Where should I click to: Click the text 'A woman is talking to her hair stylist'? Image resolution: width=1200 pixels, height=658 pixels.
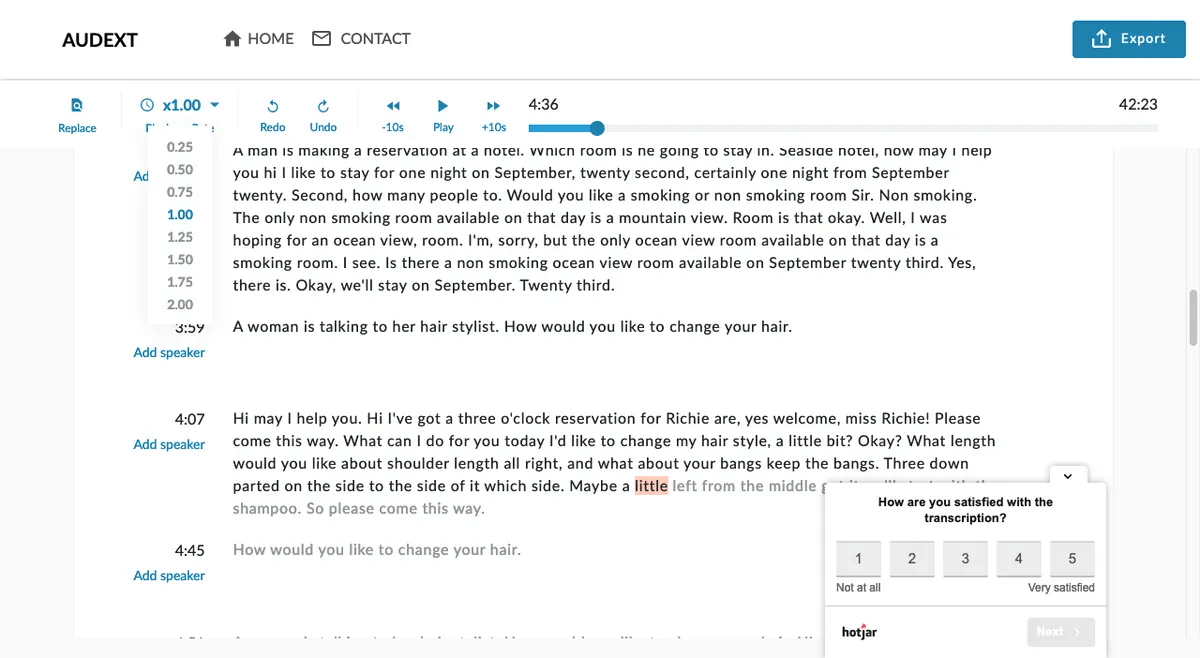366,327
